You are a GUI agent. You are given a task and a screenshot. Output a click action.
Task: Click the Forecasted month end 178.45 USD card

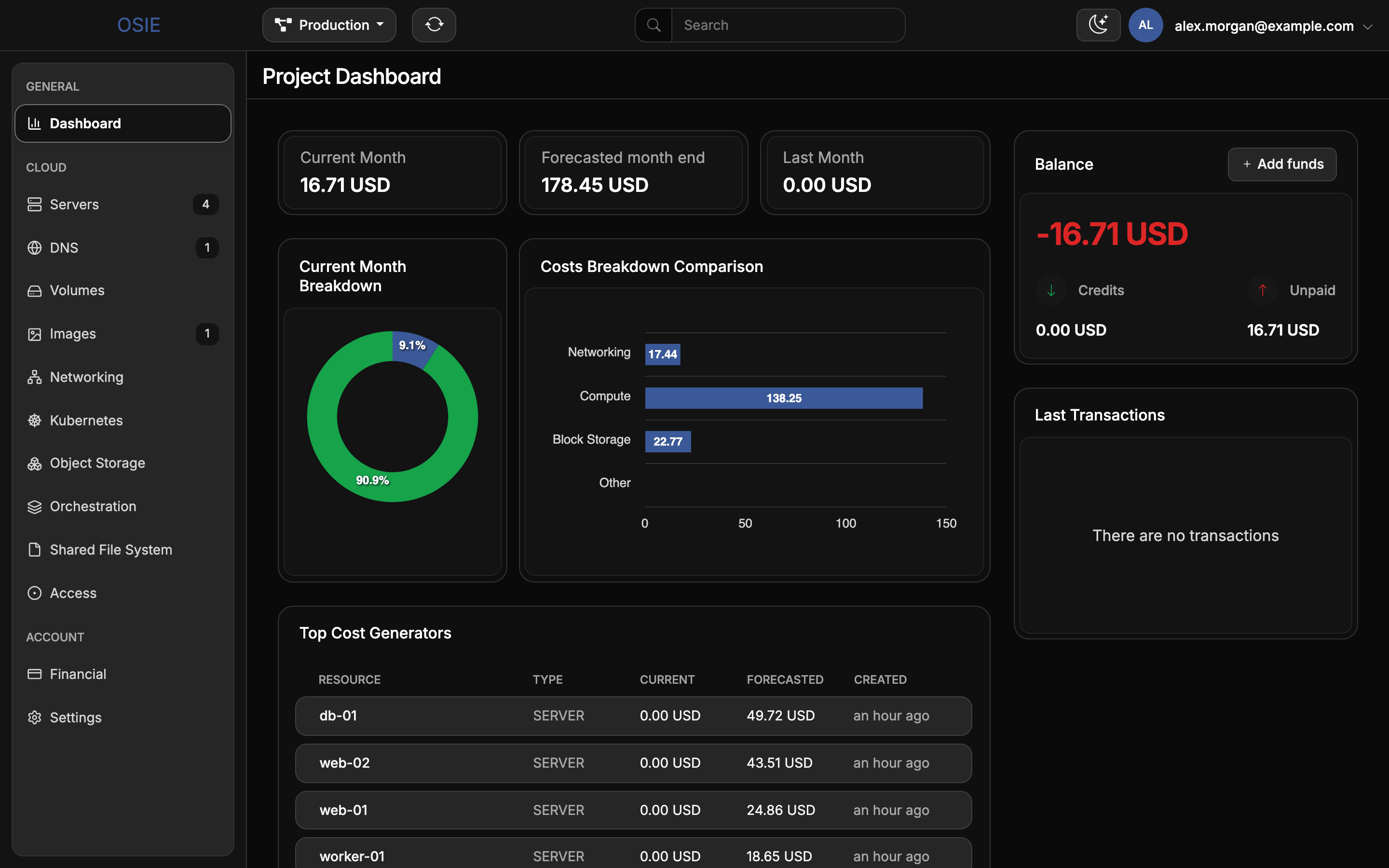[634, 173]
